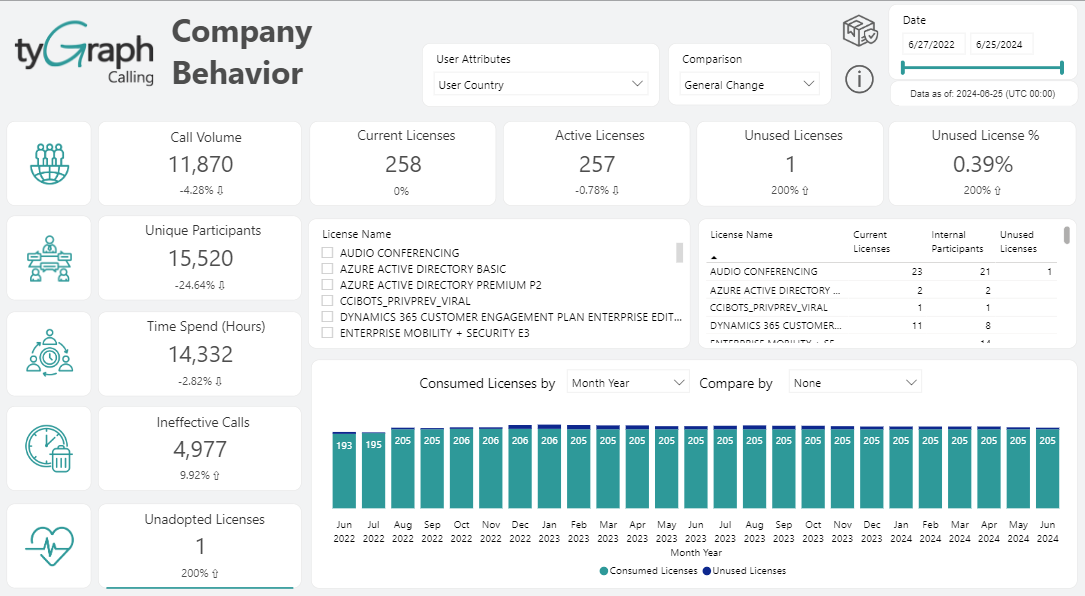Sort by License Name column header
Viewport: 1085px width, 596px height.
(741, 235)
